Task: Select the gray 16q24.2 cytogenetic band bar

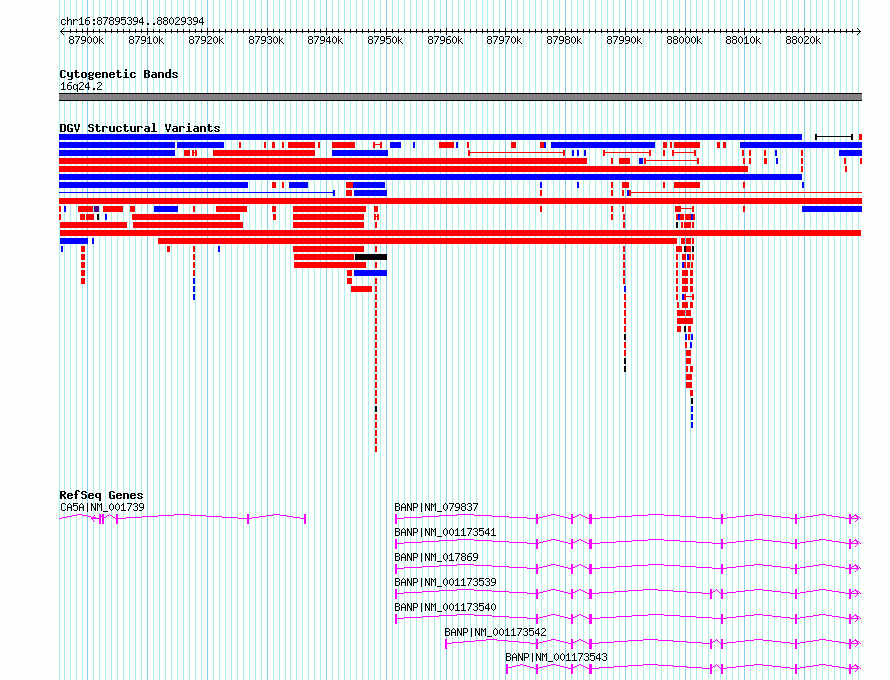Action: point(460,97)
